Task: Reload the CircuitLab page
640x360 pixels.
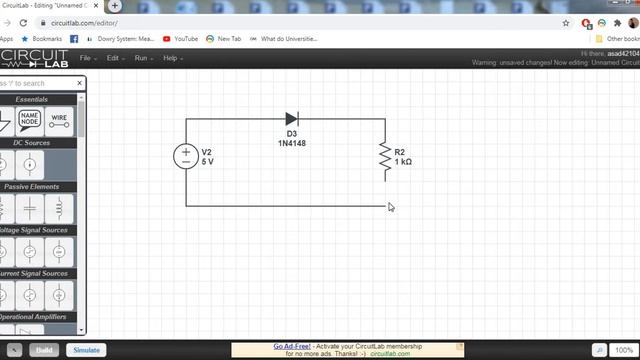Action: 23,23
